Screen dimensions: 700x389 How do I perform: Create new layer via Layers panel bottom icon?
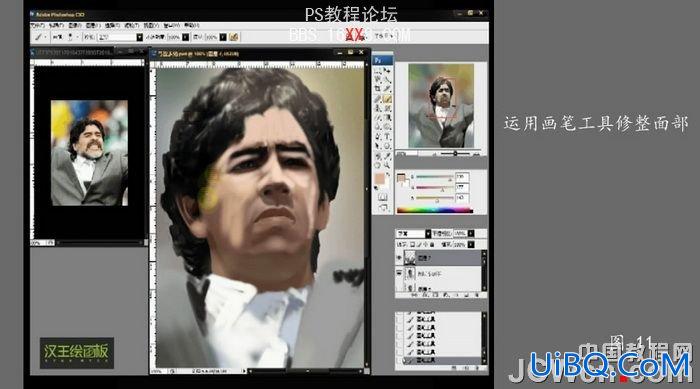pos(467,295)
